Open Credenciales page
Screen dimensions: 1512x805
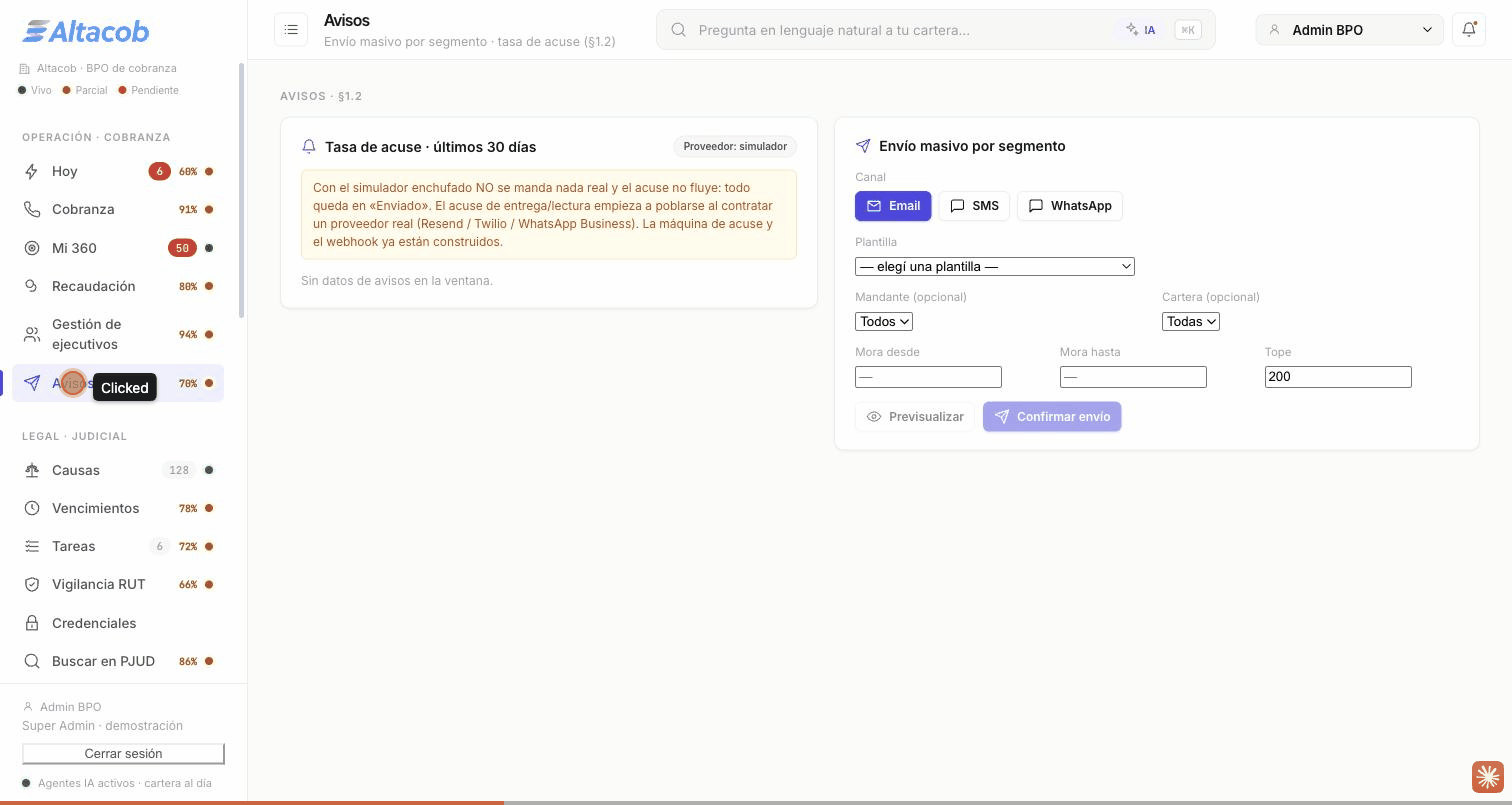click(x=118, y=623)
